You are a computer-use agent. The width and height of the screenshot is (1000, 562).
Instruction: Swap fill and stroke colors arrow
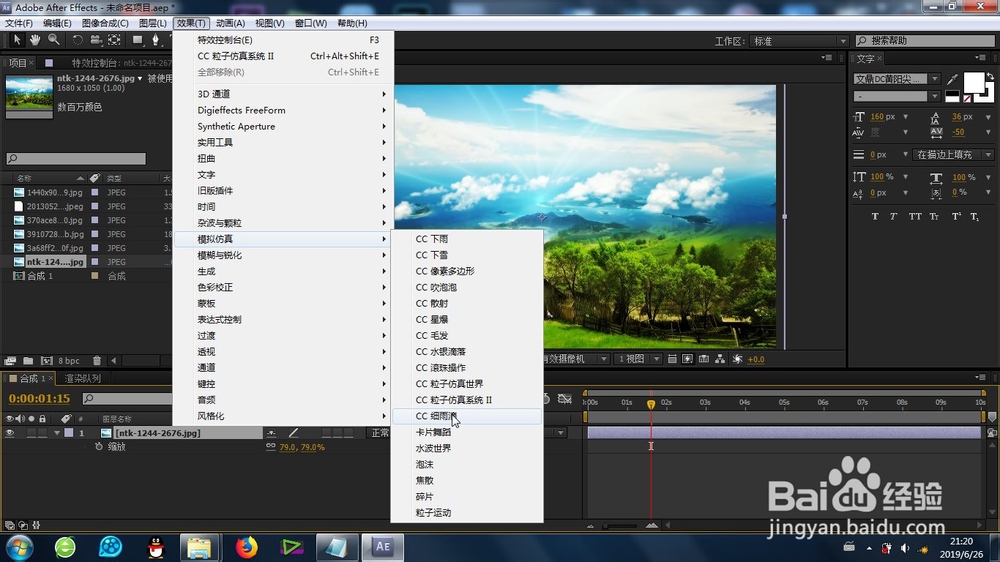[990, 77]
